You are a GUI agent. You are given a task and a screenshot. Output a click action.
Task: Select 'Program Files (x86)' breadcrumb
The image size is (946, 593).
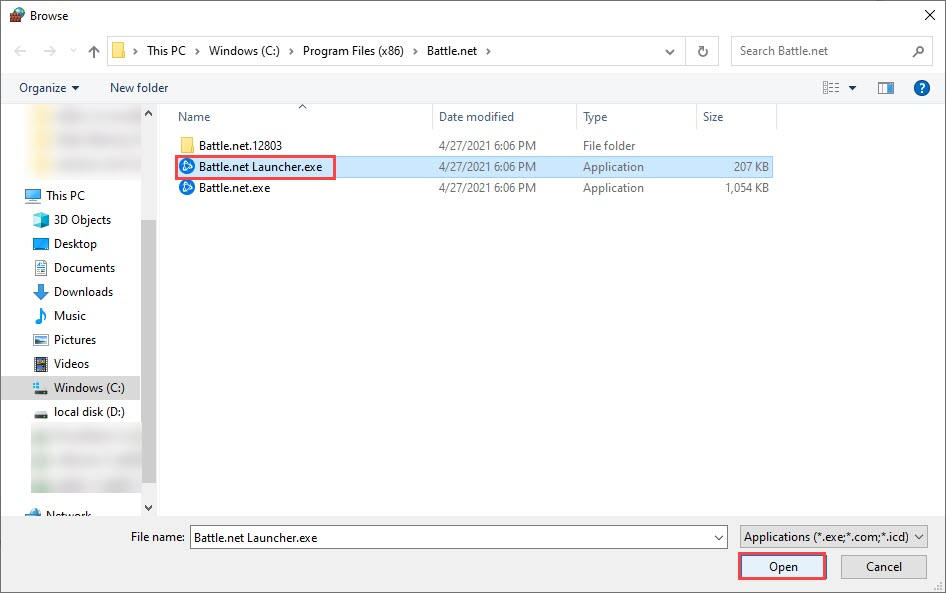pos(354,51)
